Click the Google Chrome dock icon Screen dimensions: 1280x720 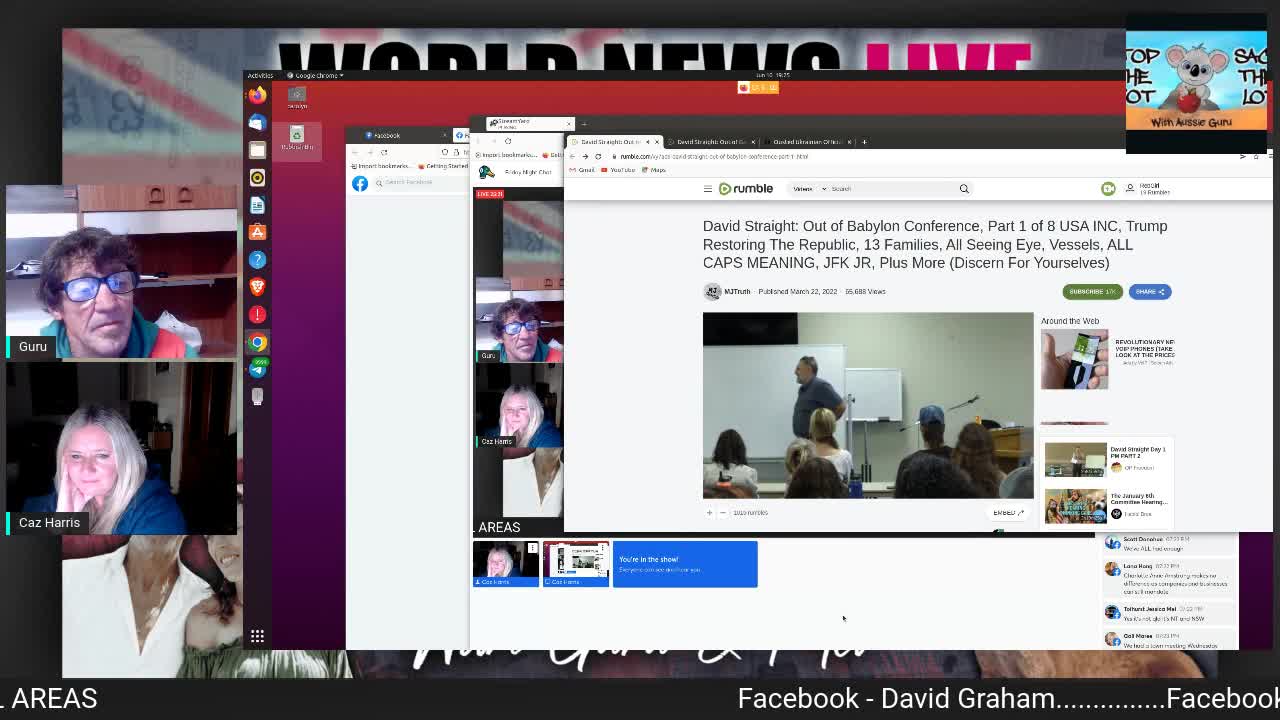(257, 342)
